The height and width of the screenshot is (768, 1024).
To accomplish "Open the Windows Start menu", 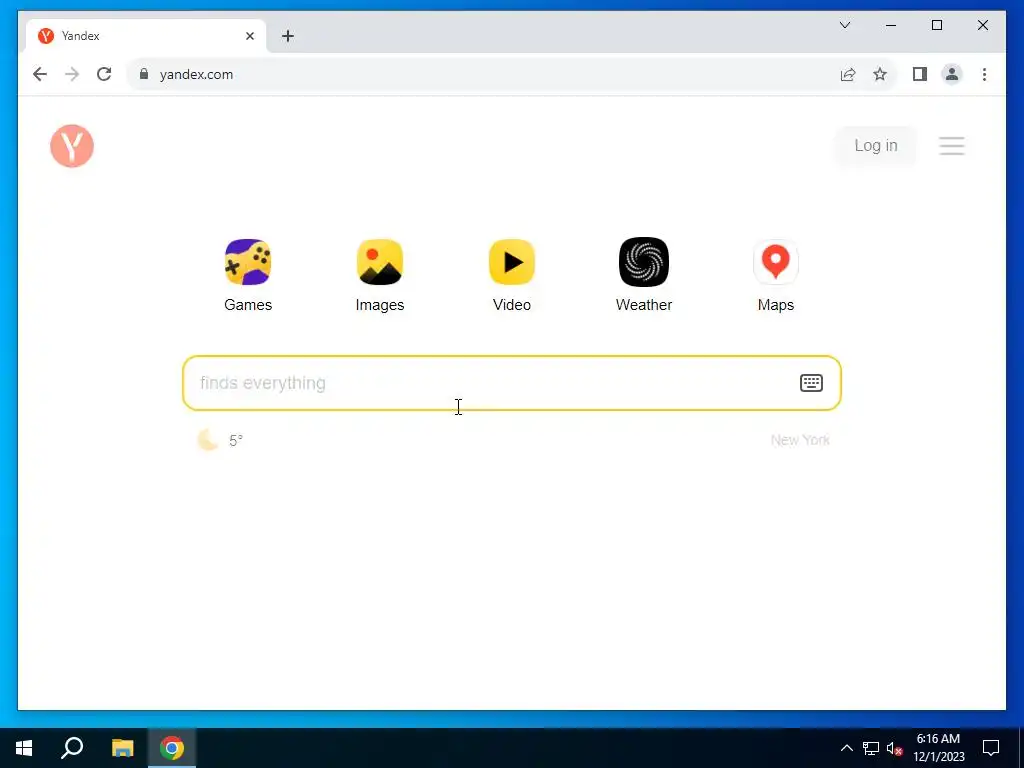I will (x=24, y=748).
